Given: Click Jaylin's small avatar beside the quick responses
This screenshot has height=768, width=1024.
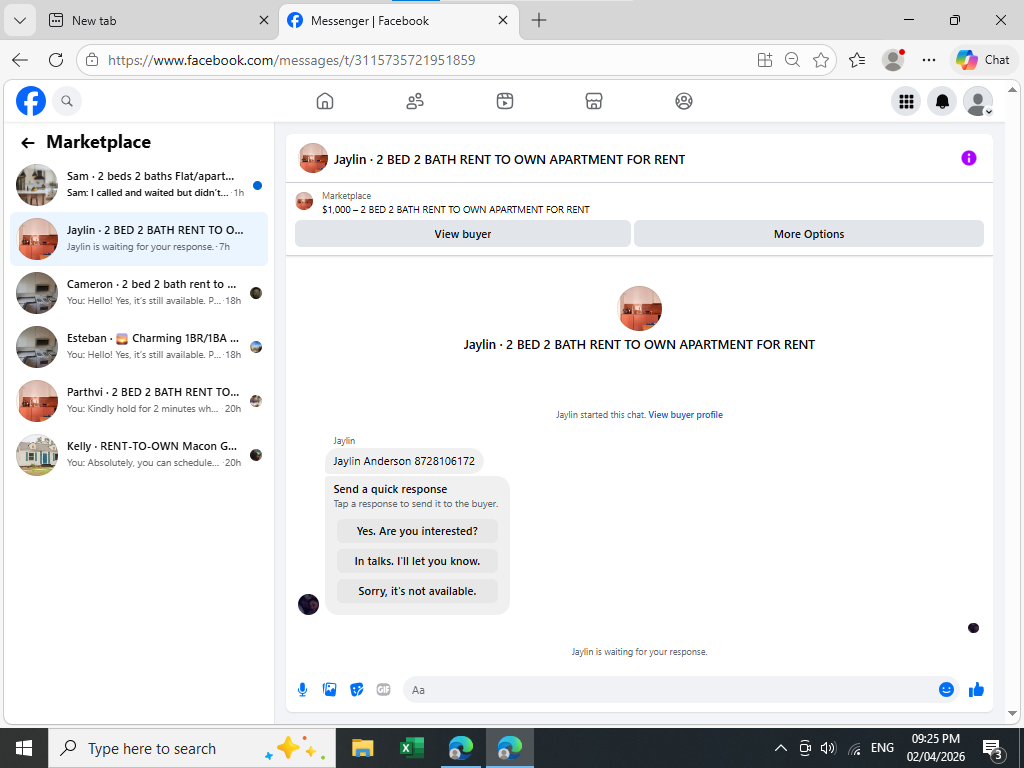Looking at the screenshot, I should 308,604.
